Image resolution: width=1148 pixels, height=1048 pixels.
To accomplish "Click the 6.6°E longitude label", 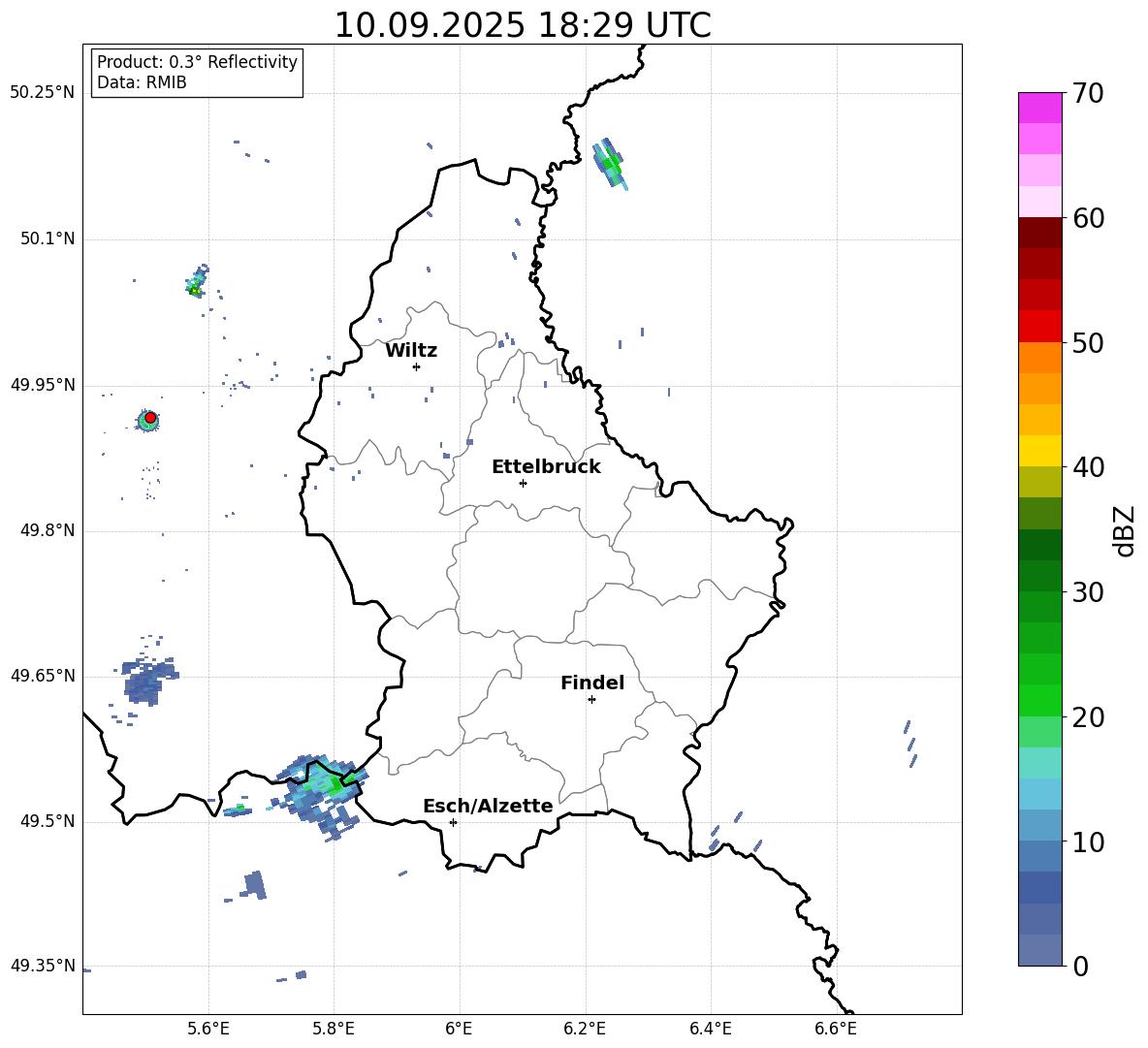I will pos(836,1029).
